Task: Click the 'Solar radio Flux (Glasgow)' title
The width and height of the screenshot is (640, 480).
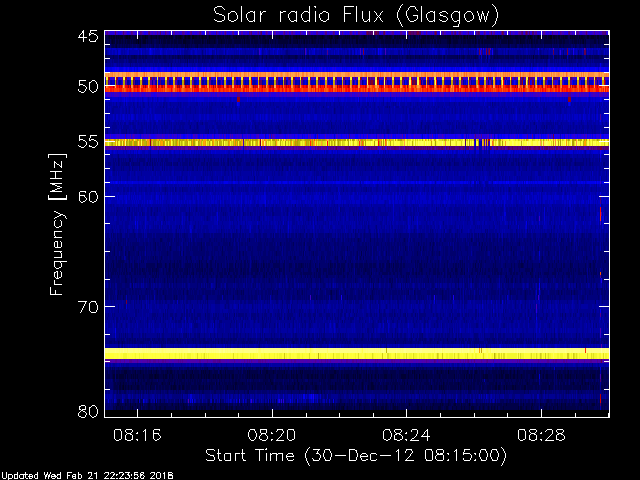Action: point(356,16)
